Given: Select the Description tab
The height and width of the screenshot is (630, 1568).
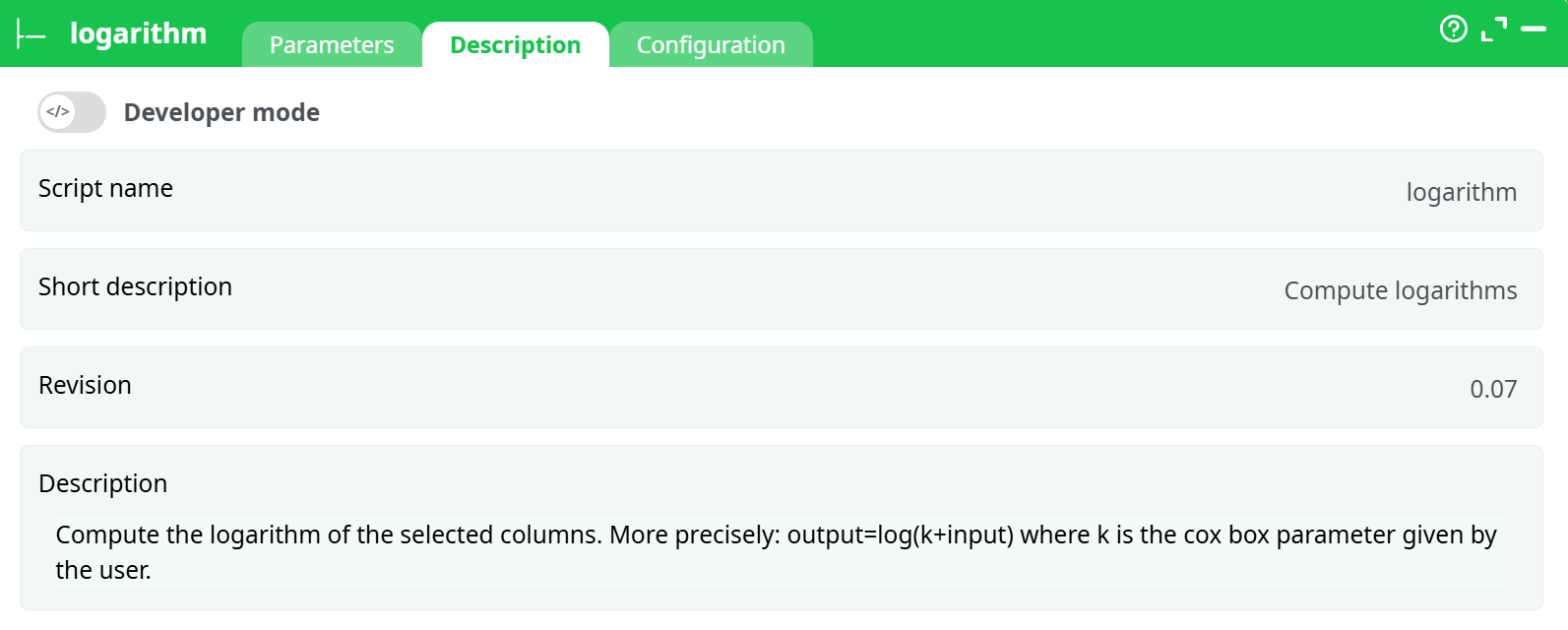Looking at the screenshot, I should [515, 44].
